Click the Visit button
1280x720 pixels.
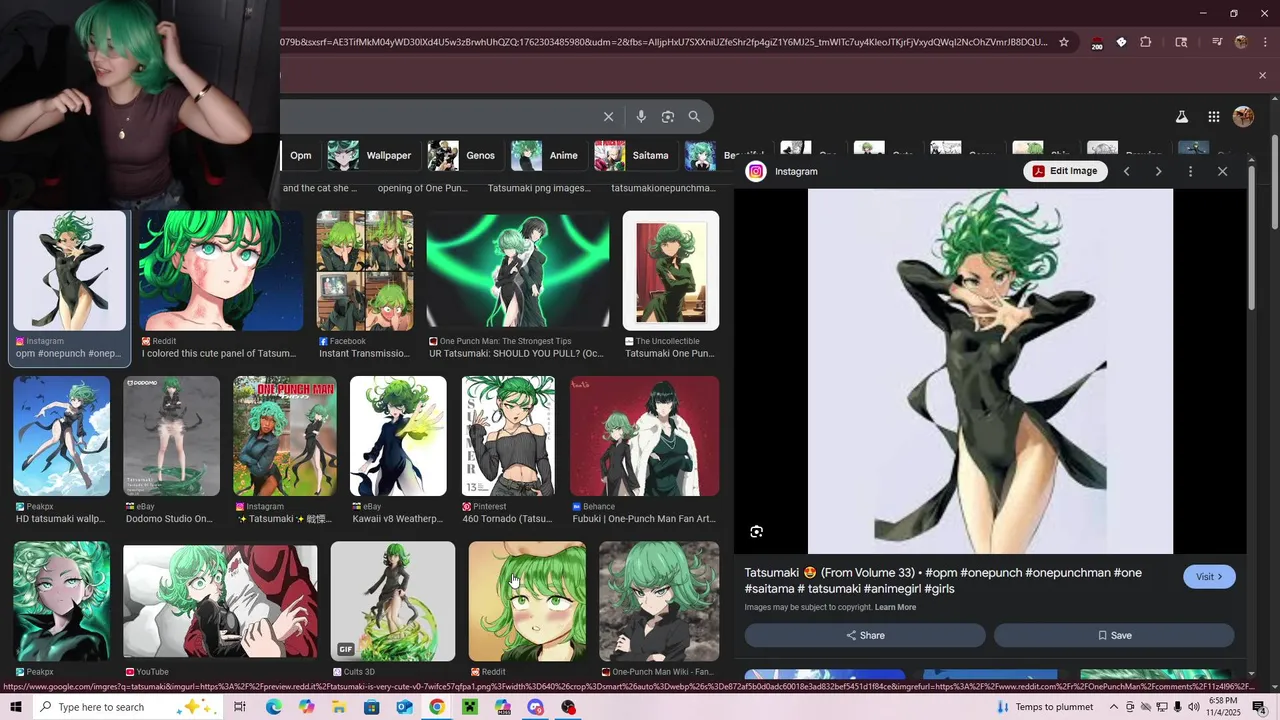pos(1209,577)
